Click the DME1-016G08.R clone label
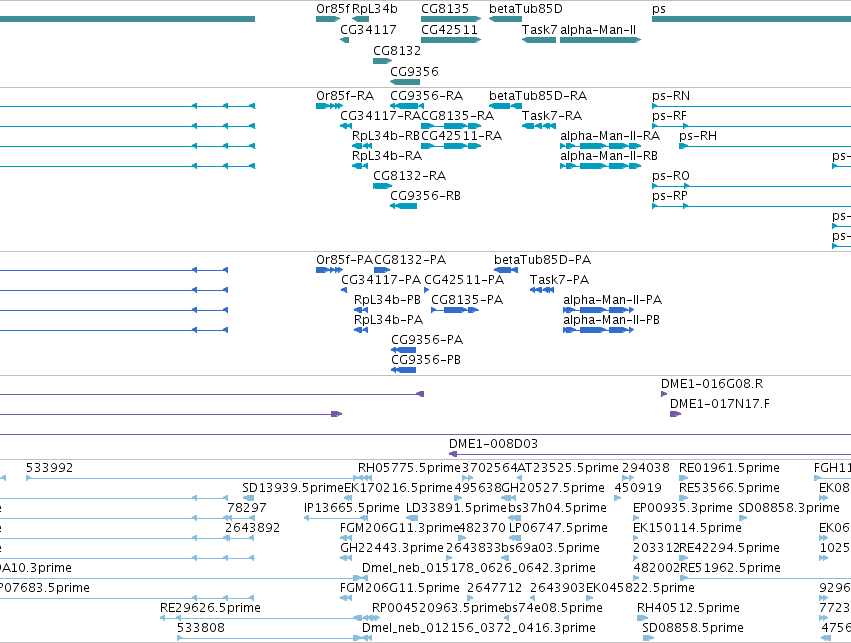Screen dimensions: 851x643 pos(712,384)
